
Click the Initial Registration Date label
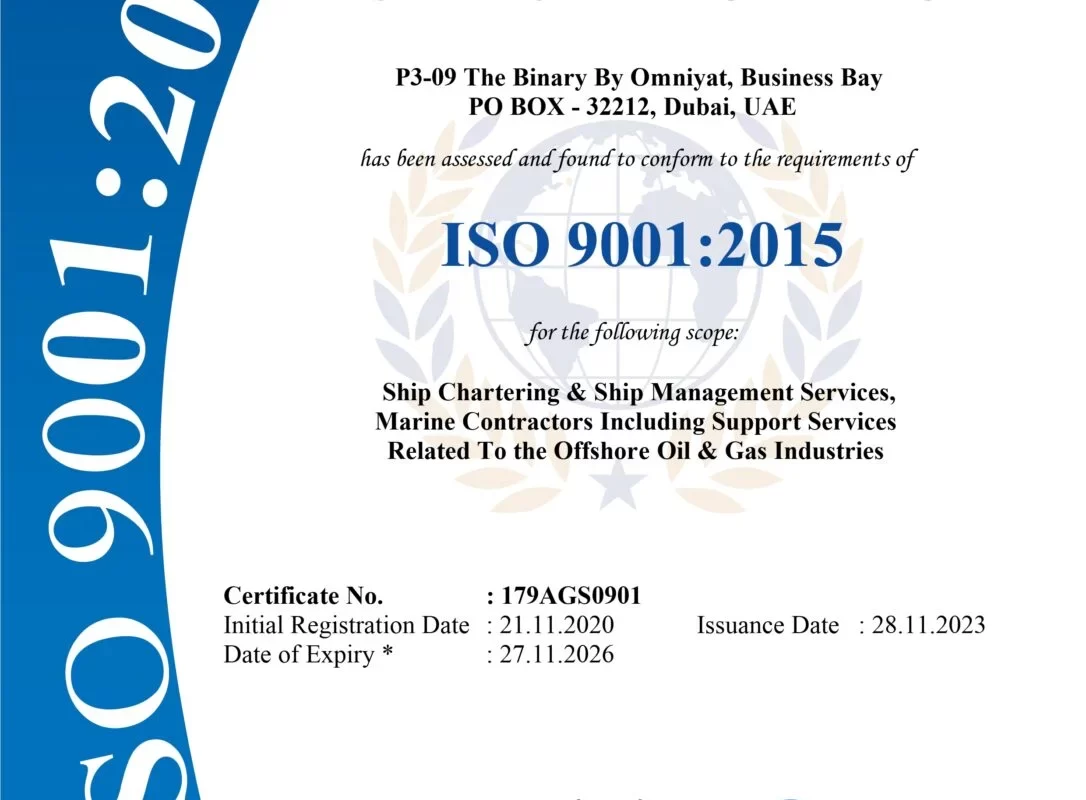346,626
